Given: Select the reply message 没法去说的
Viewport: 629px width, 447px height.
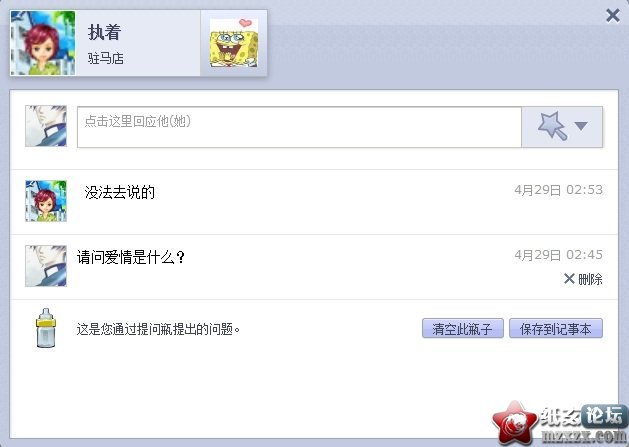Looking at the screenshot, I should (x=120, y=193).
